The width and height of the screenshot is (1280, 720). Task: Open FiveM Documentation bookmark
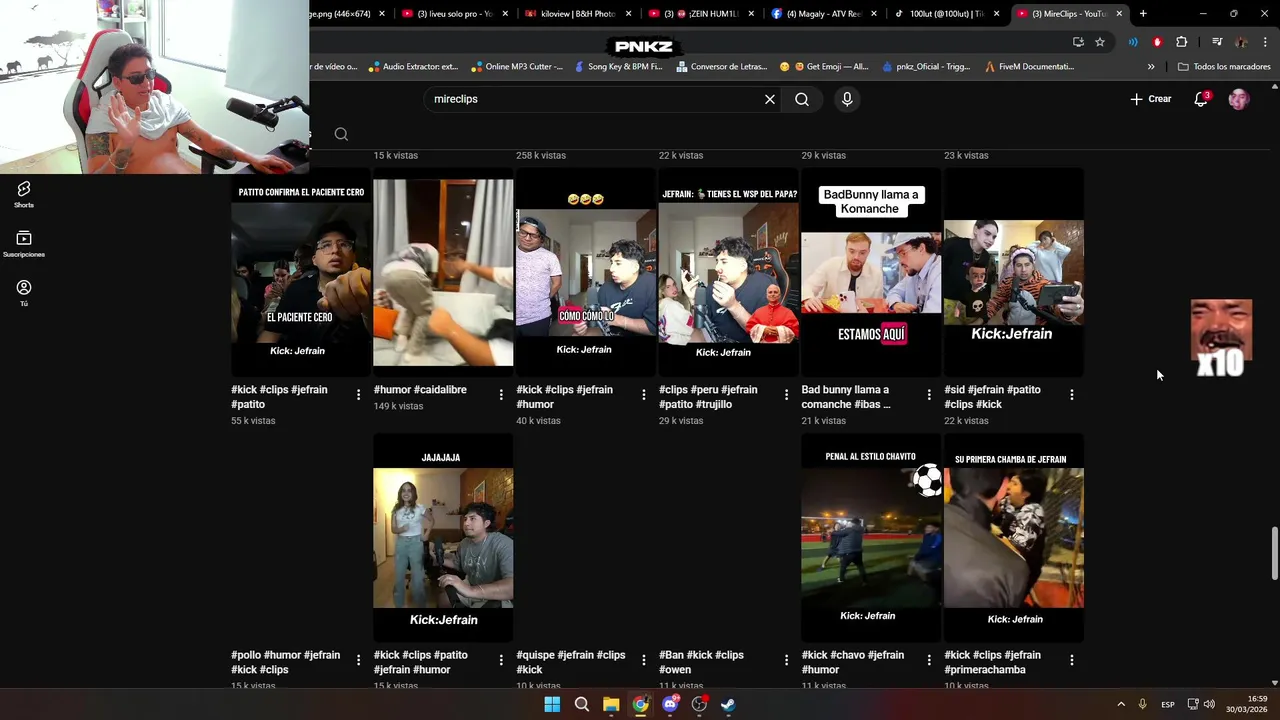click(x=1029, y=67)
